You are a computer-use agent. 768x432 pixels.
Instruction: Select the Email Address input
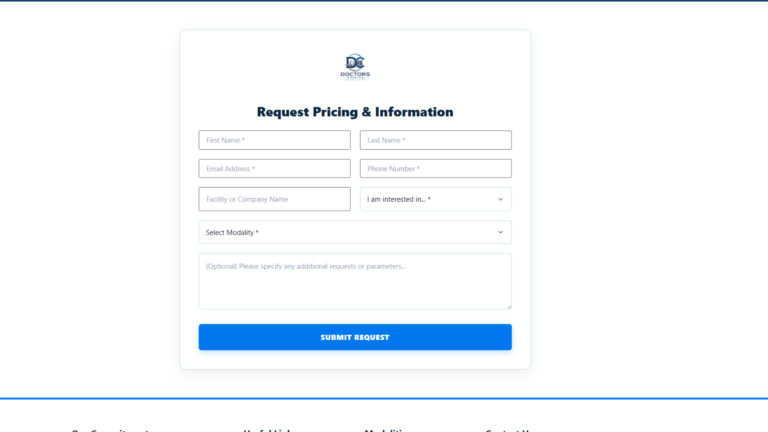tap(274, 168)
